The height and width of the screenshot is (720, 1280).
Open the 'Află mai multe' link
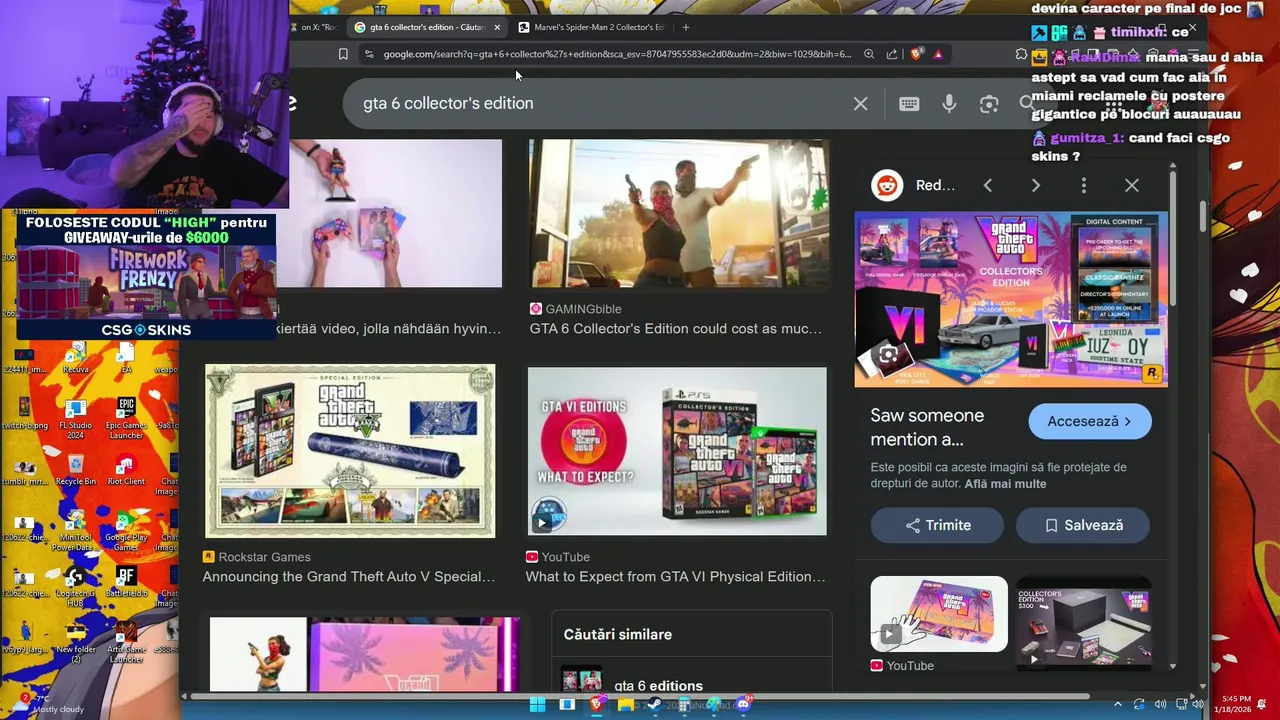click(1005, 484)
